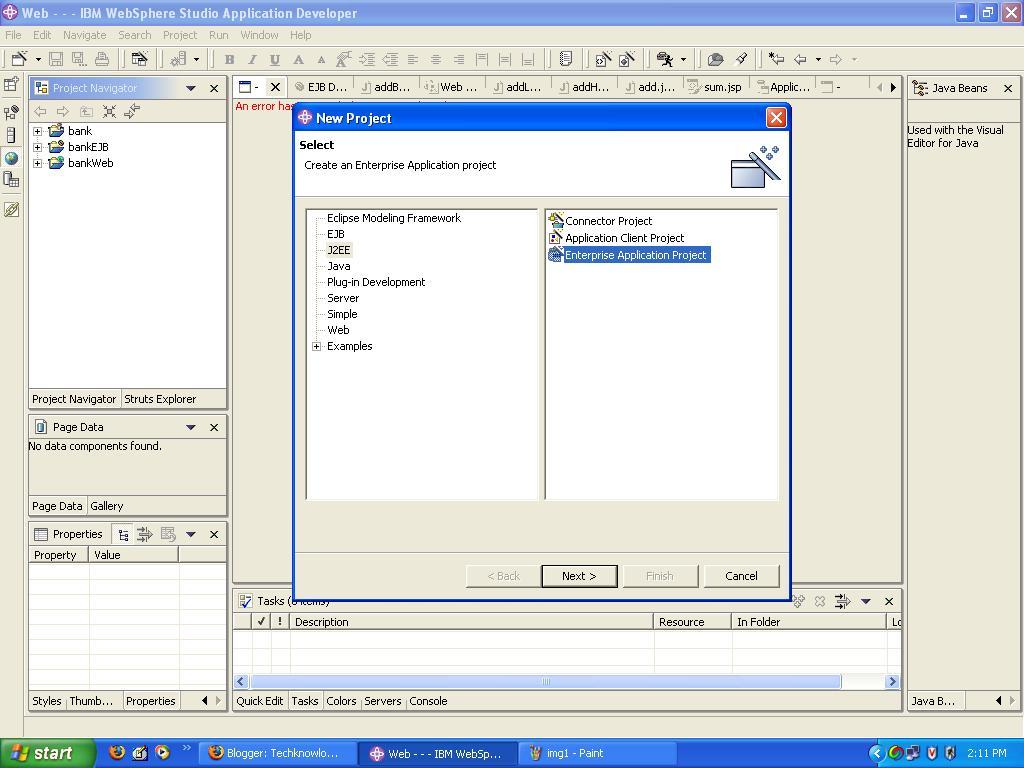Select Connector Project in the list
The width and height of the screenshot is (1024, 768).
(608, 221)
